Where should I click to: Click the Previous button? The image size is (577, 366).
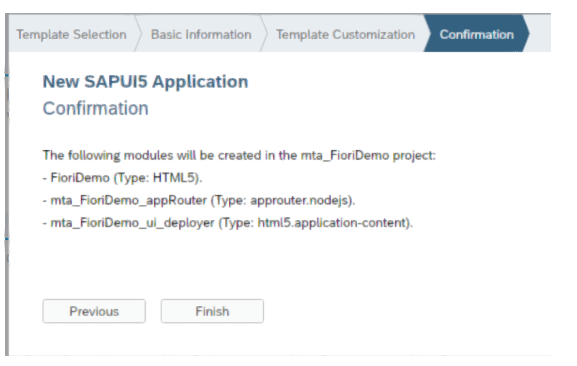(x=94, y=311)
